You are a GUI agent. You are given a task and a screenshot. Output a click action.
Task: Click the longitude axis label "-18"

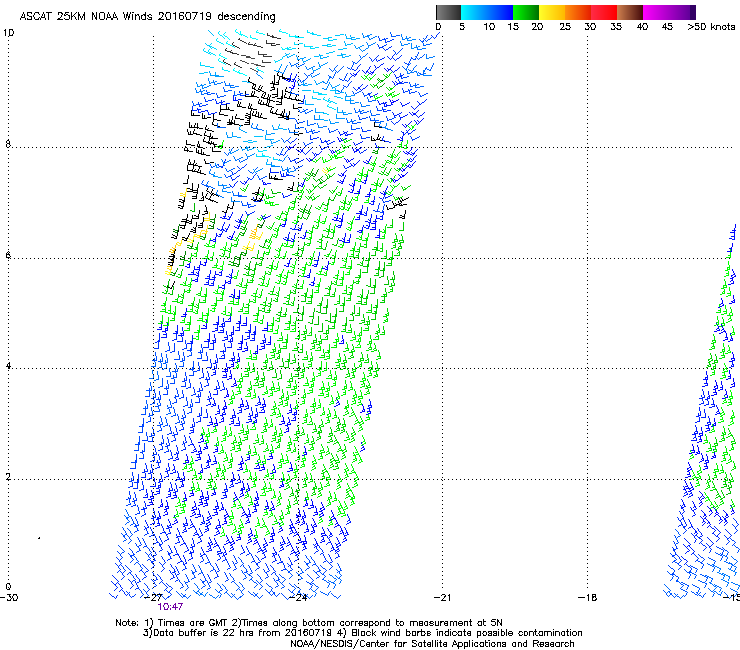(x=587, y=598)
